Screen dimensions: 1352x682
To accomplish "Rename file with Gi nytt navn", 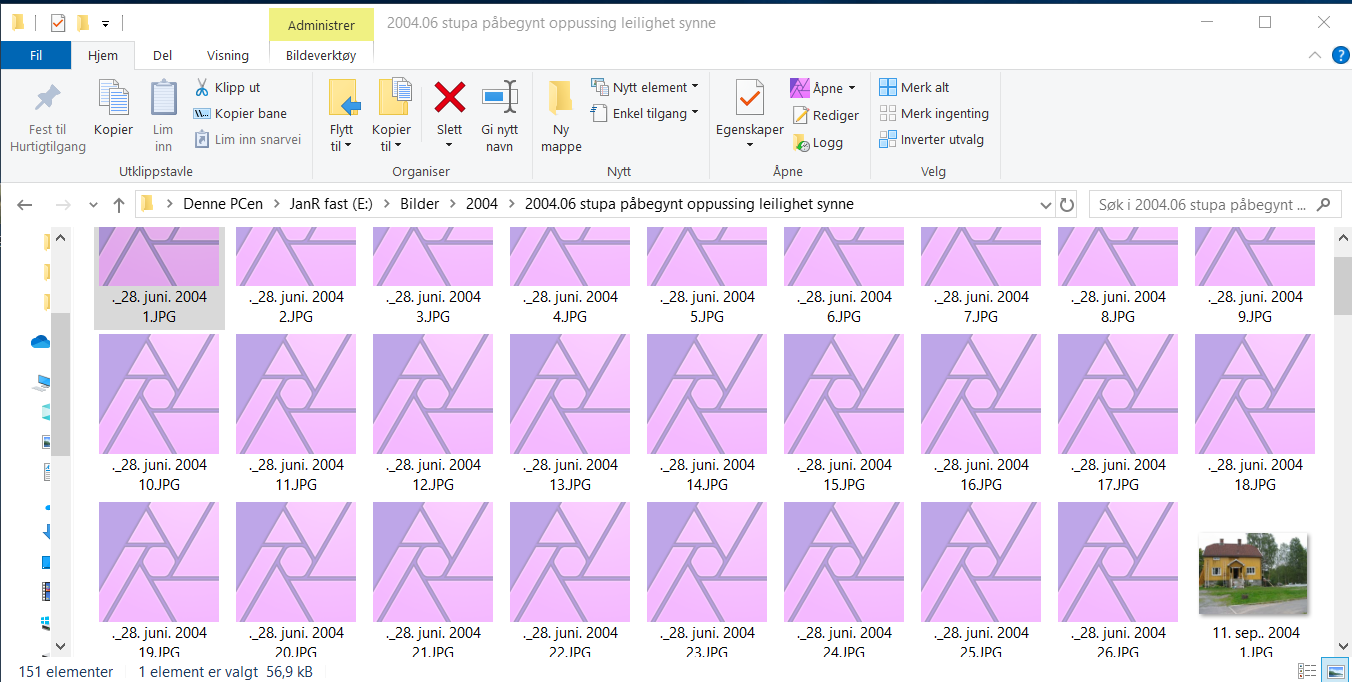I will (499, 116).
